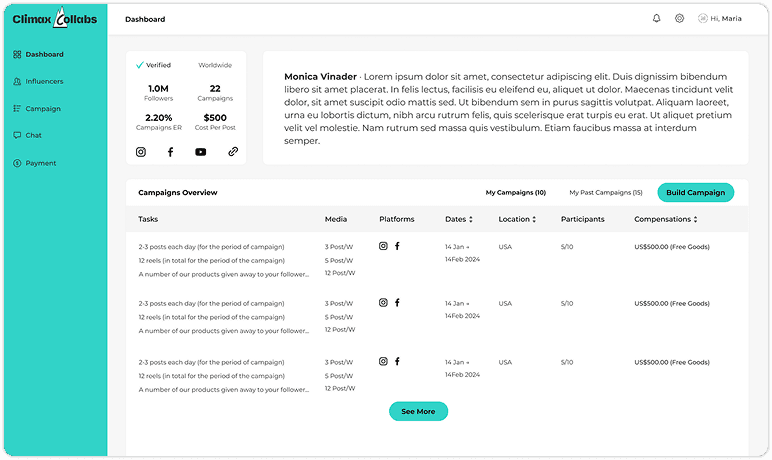Click the Verified checkmark icon
Screen dimensions: 772x460
[x=140, y=65]
